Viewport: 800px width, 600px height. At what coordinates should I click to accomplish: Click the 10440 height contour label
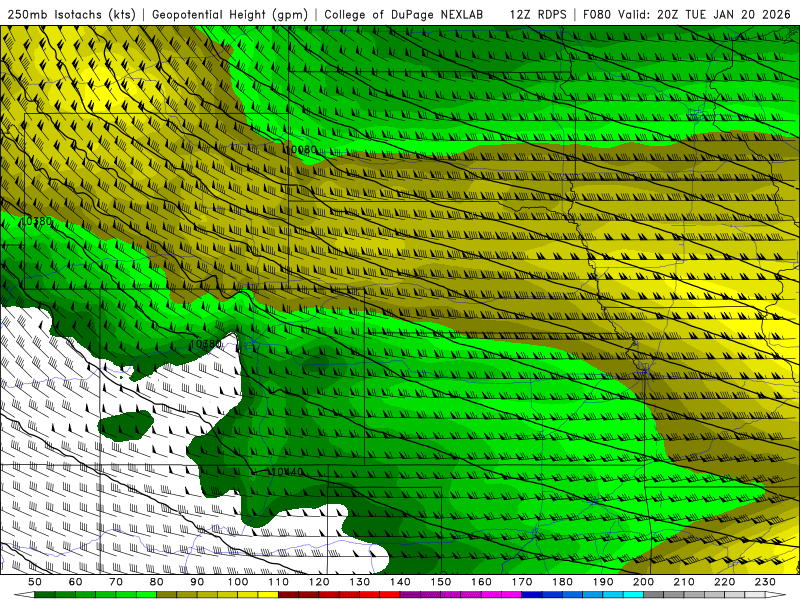(x=287, y=471)
